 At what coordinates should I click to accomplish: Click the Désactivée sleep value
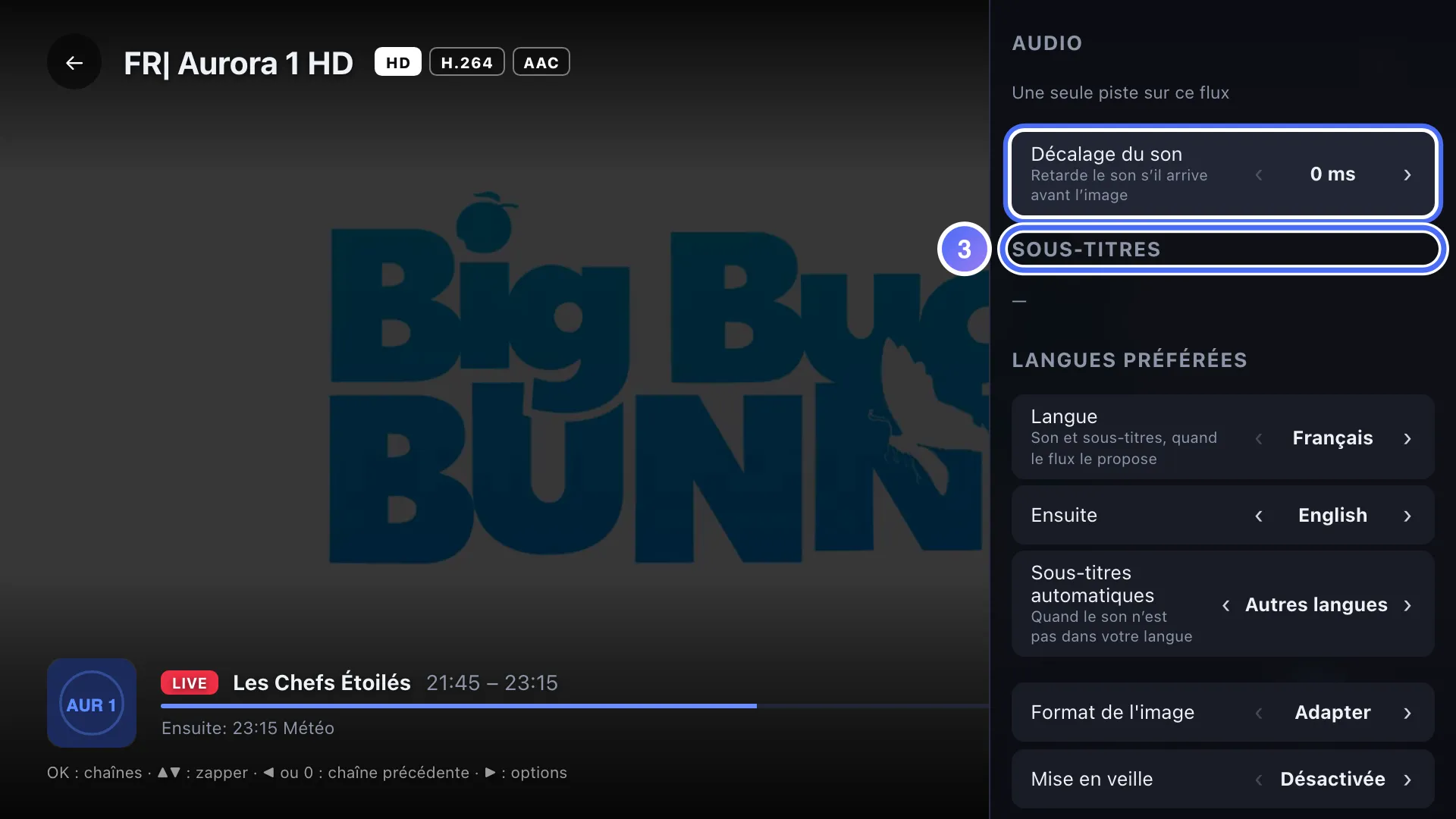tap(1332, 779)
